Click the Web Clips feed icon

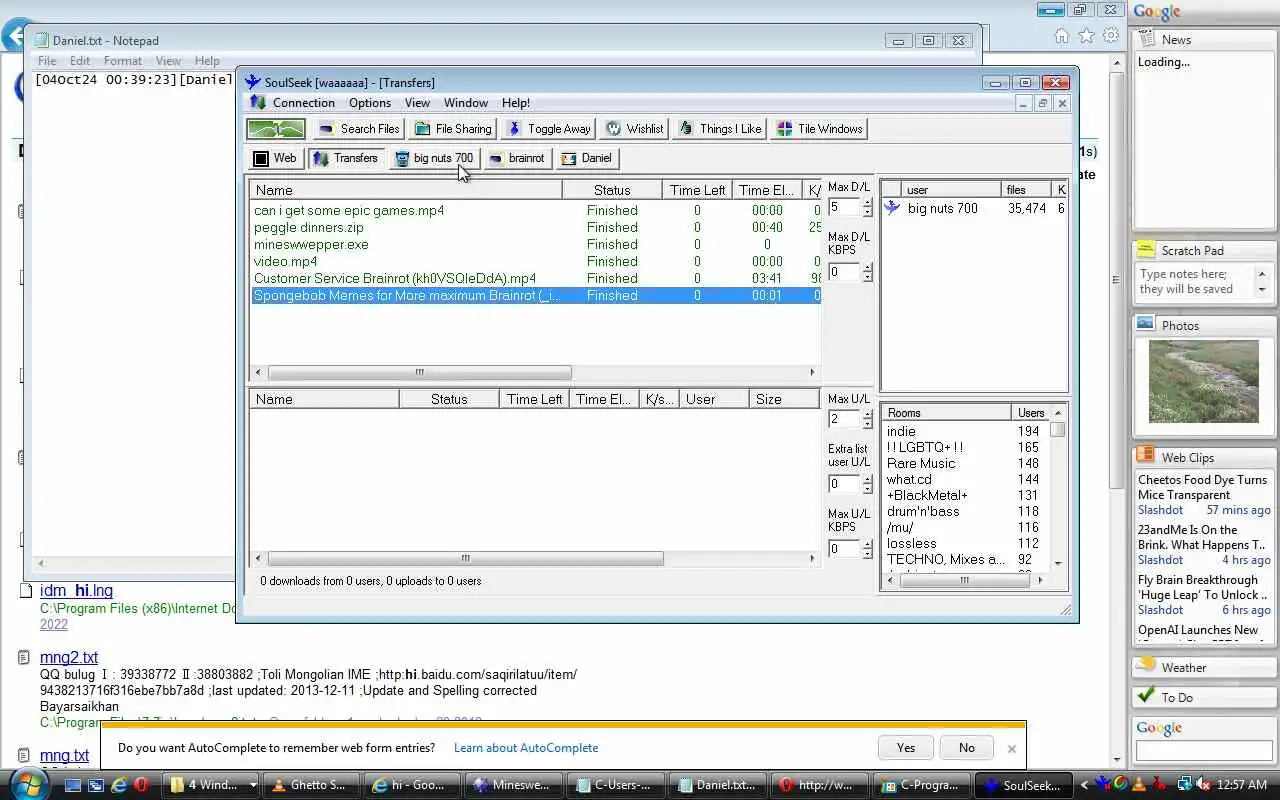pyautogui.click(x=1146, y=456)
